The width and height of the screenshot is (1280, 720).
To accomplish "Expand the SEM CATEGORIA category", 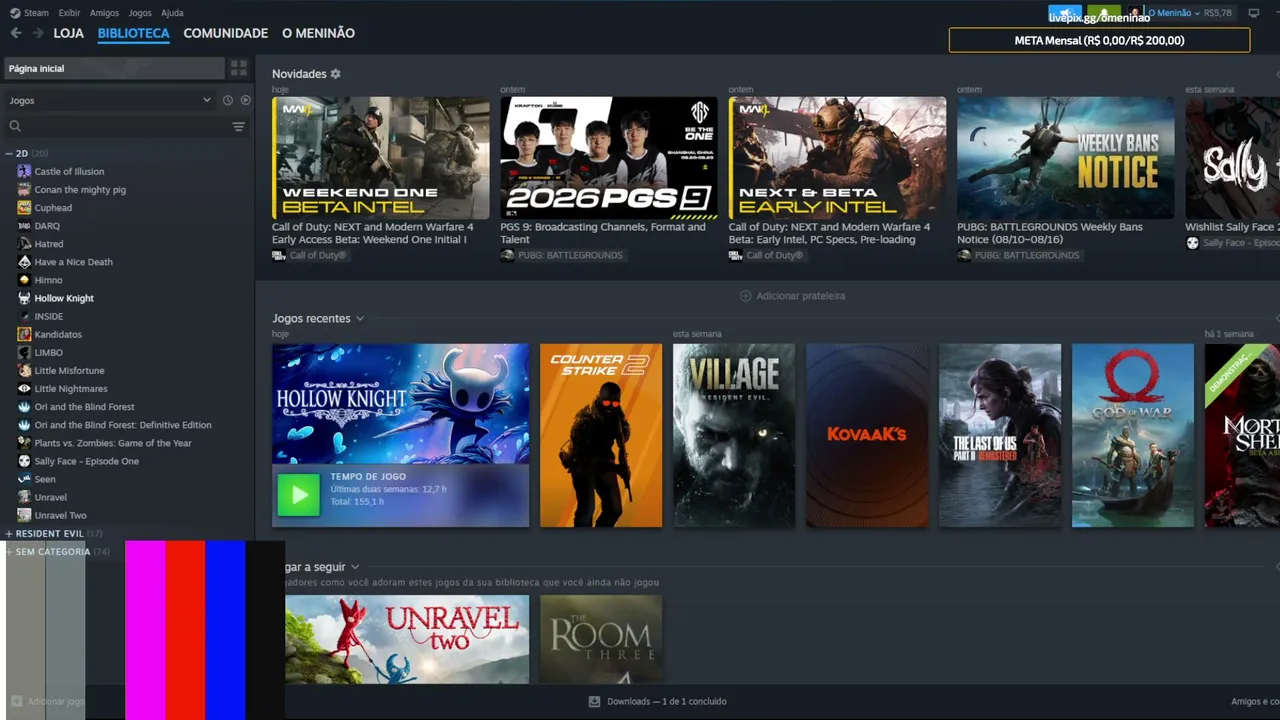I will (9, 552).
